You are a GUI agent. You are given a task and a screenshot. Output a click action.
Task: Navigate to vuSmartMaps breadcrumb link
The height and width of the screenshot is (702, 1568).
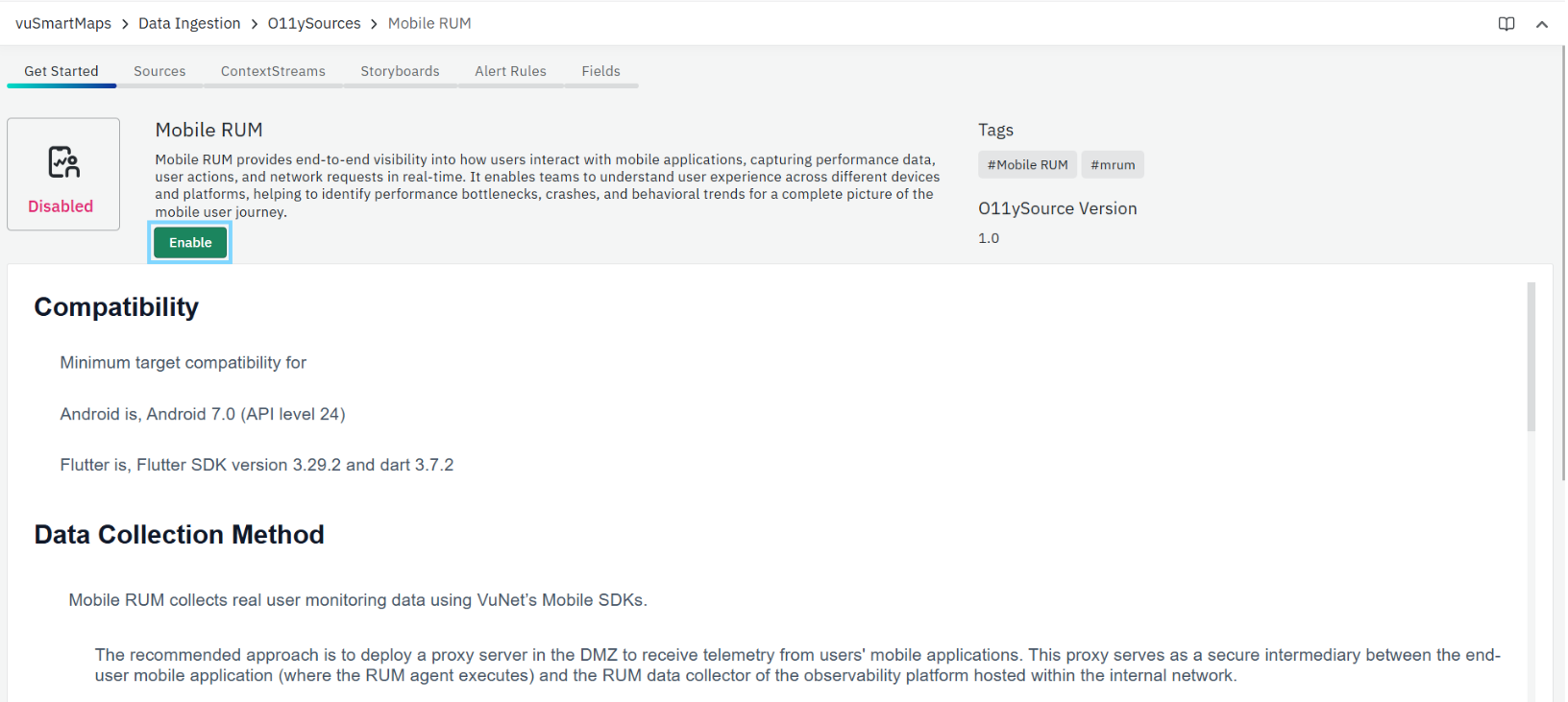[x=63, y=23]
